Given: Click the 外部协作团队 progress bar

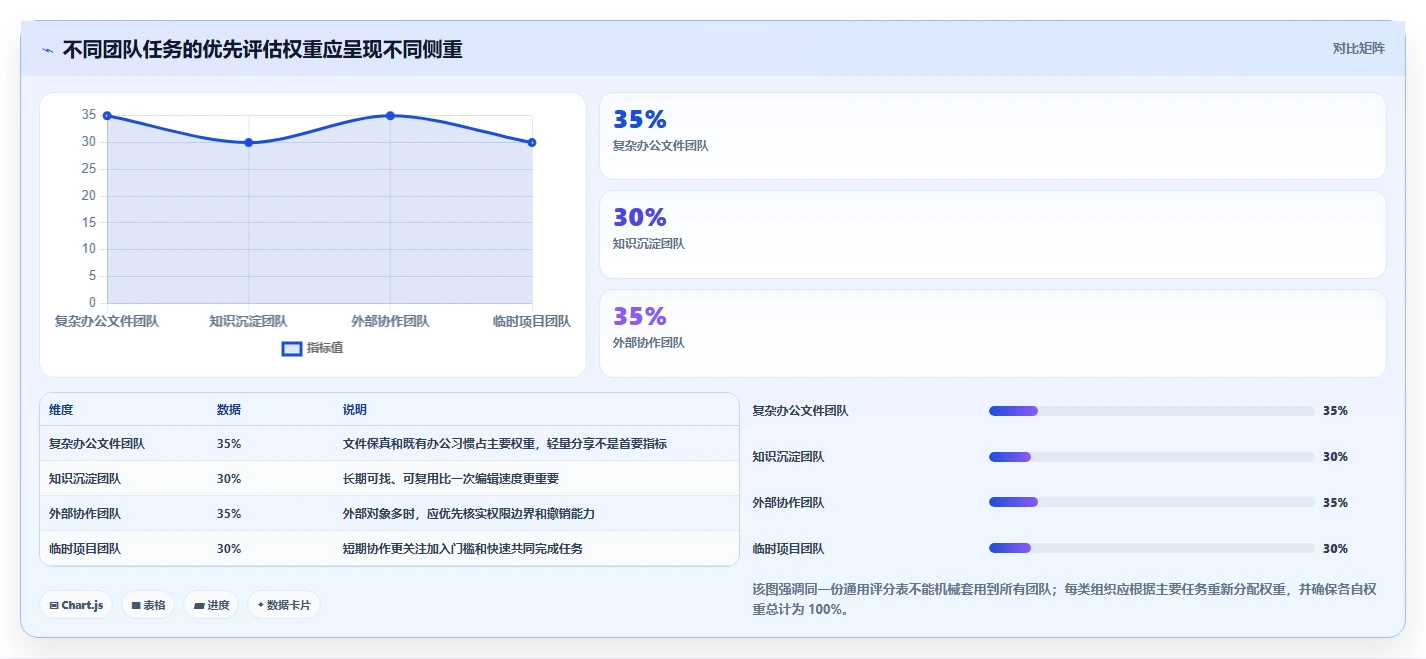Looking at the screenshot, I should 1151,502.
